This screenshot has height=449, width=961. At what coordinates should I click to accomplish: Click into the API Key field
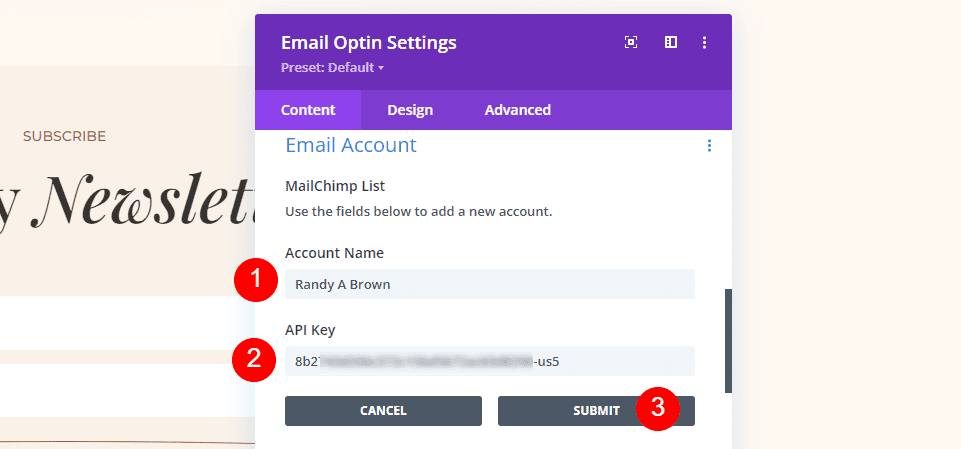pos(489,361)
